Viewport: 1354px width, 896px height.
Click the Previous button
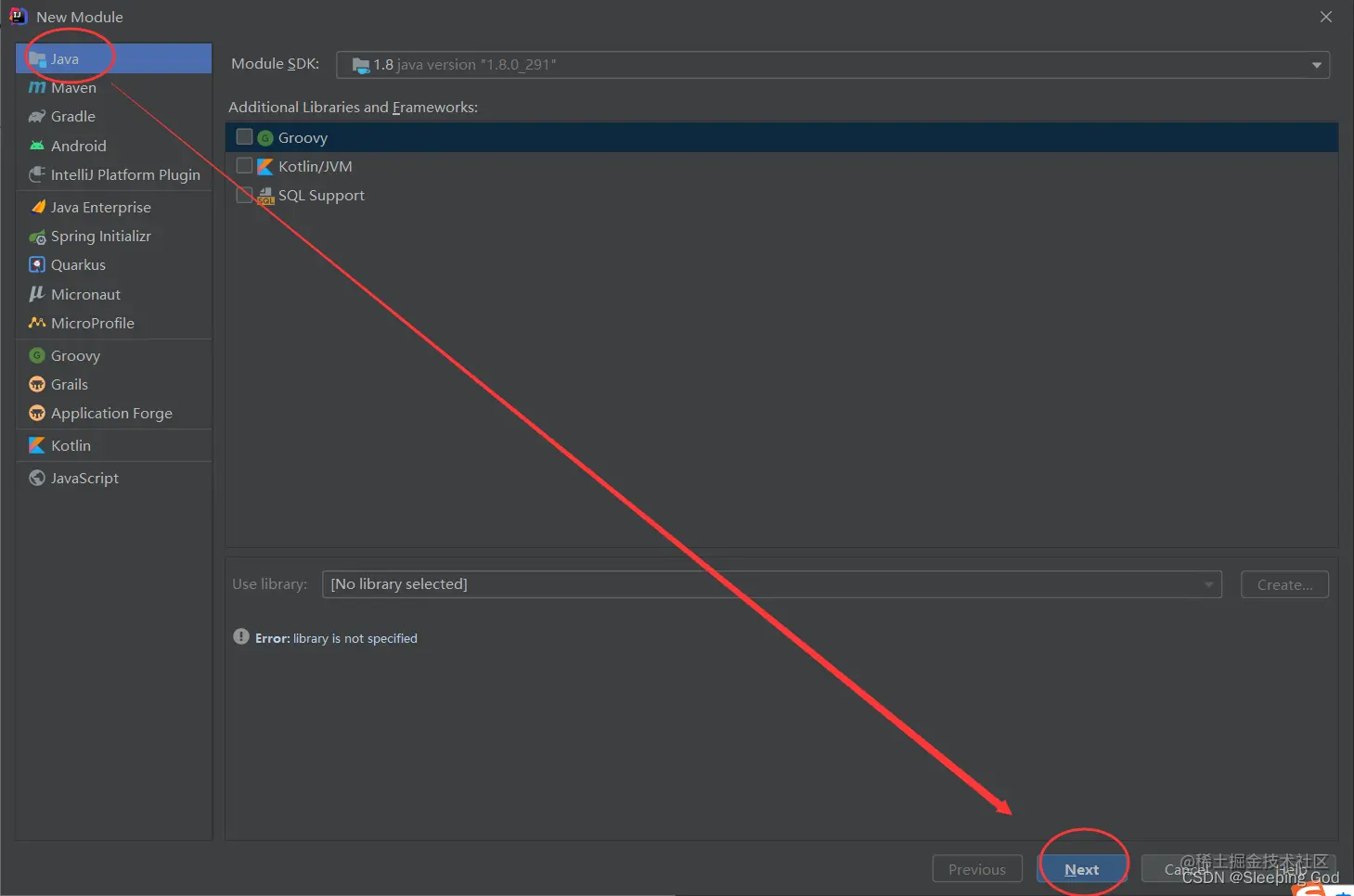coord(977,869)
